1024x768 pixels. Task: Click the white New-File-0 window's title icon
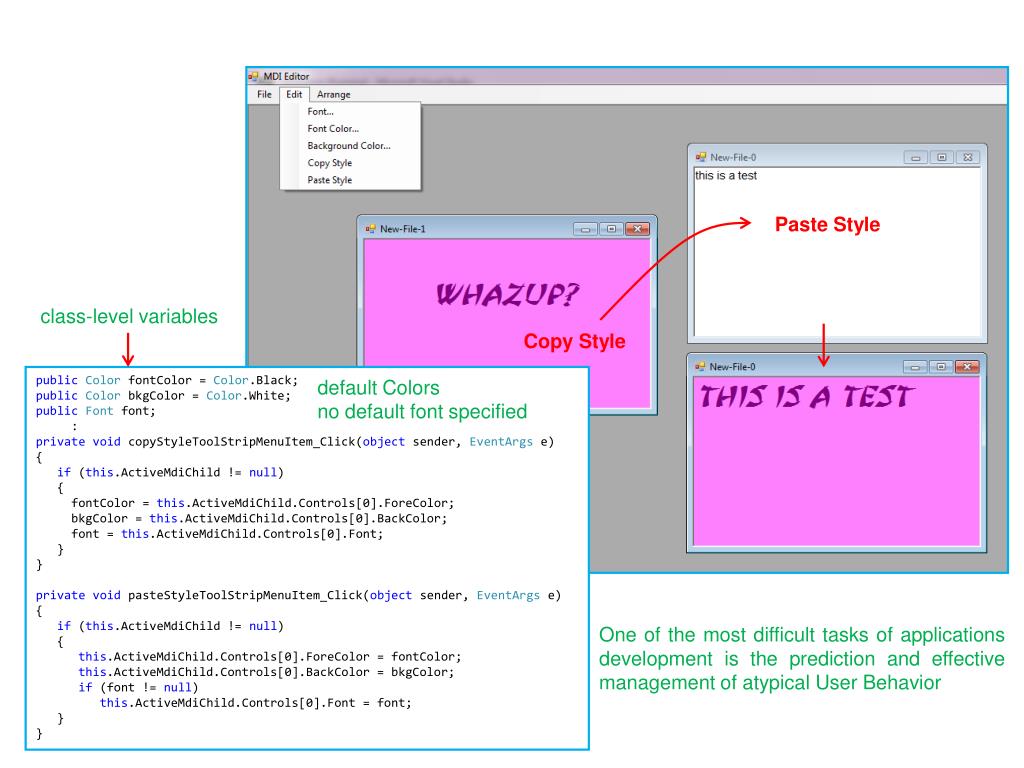[700, 157]
